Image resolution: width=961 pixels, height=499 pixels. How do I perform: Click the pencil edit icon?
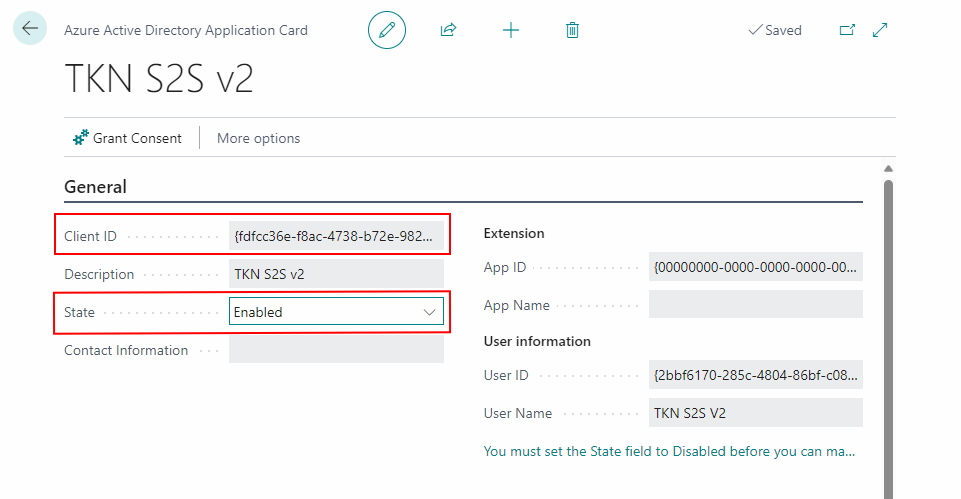(387, 30)
